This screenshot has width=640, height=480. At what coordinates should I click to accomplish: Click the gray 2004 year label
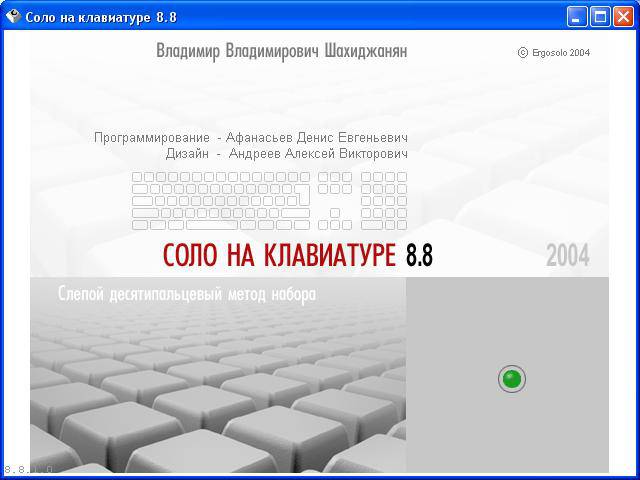tap(568, 256)
